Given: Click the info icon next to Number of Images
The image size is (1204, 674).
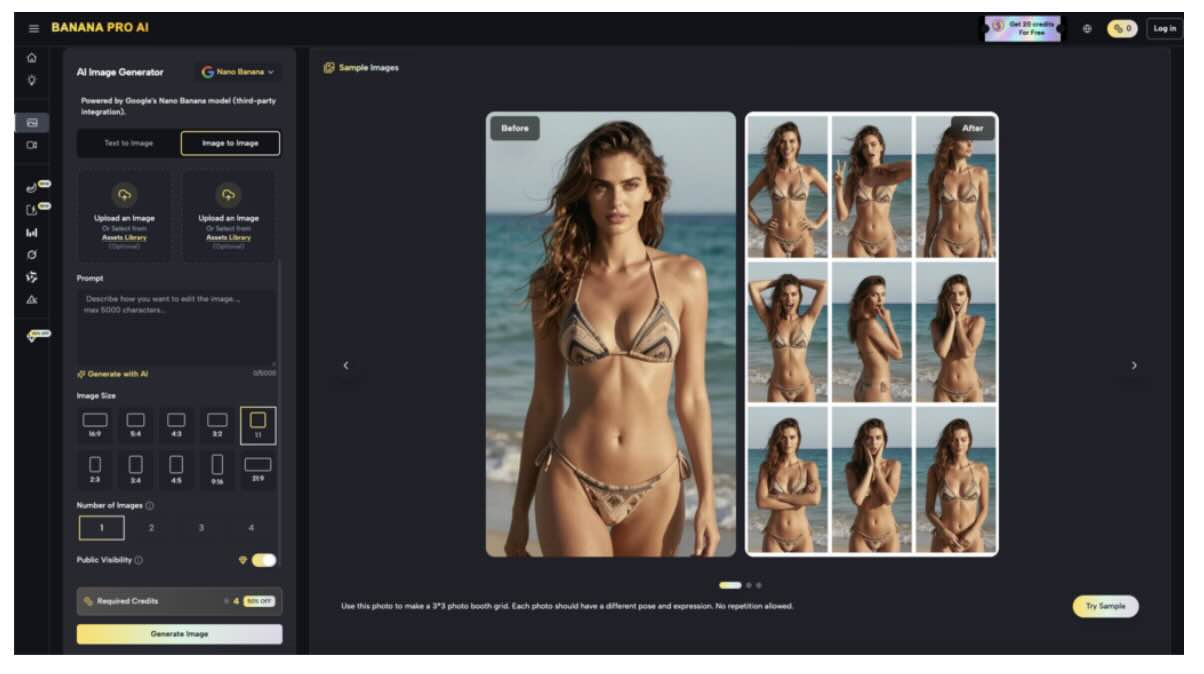Looking at the screenshot, I should click(x=150, y=506).
